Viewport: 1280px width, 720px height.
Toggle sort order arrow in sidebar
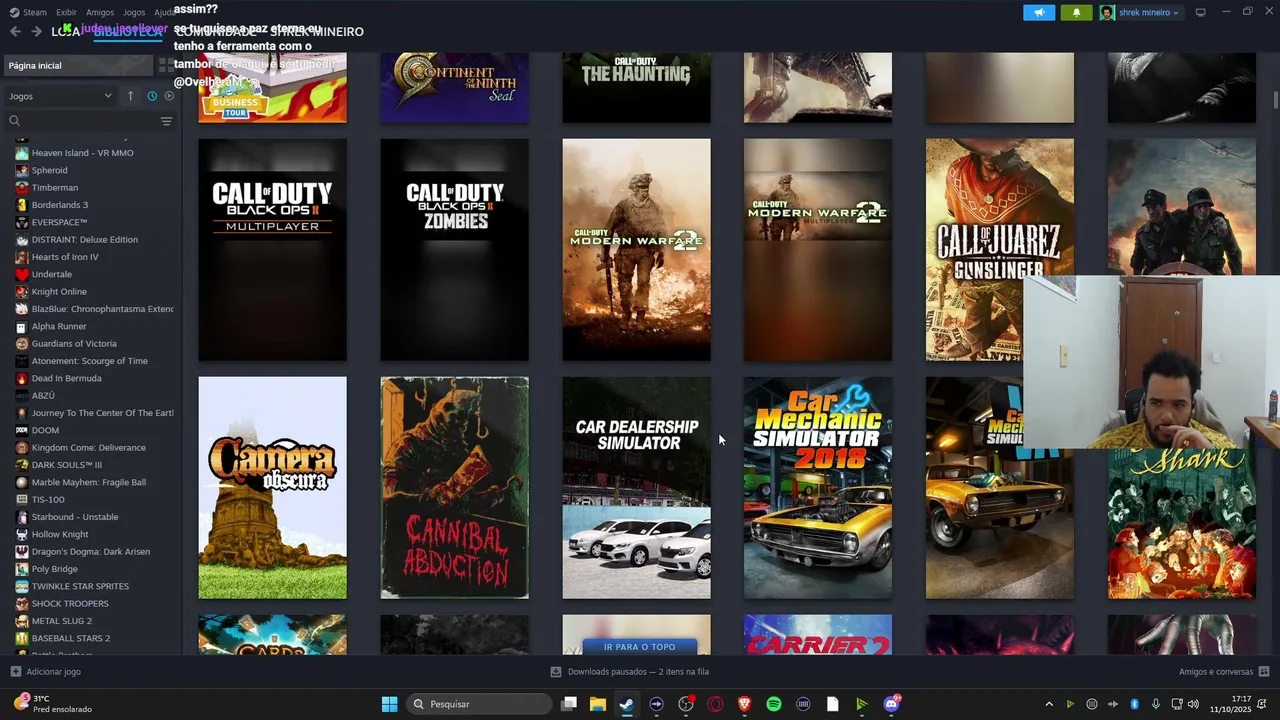coord(130,96)
